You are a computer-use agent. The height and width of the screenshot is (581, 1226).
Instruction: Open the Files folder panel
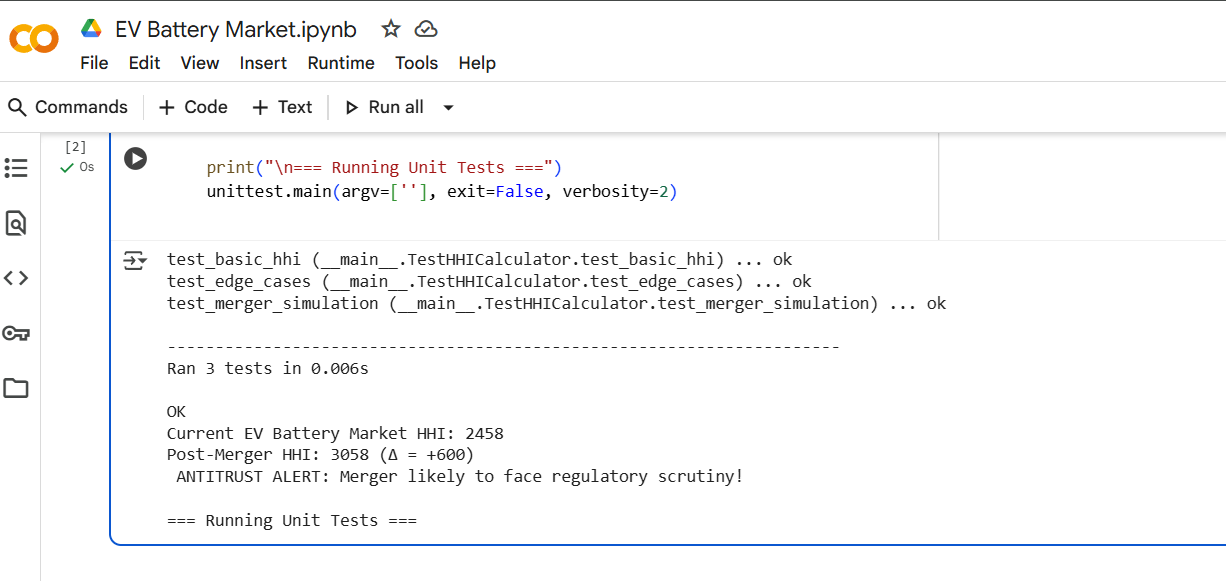click(16, 388)
